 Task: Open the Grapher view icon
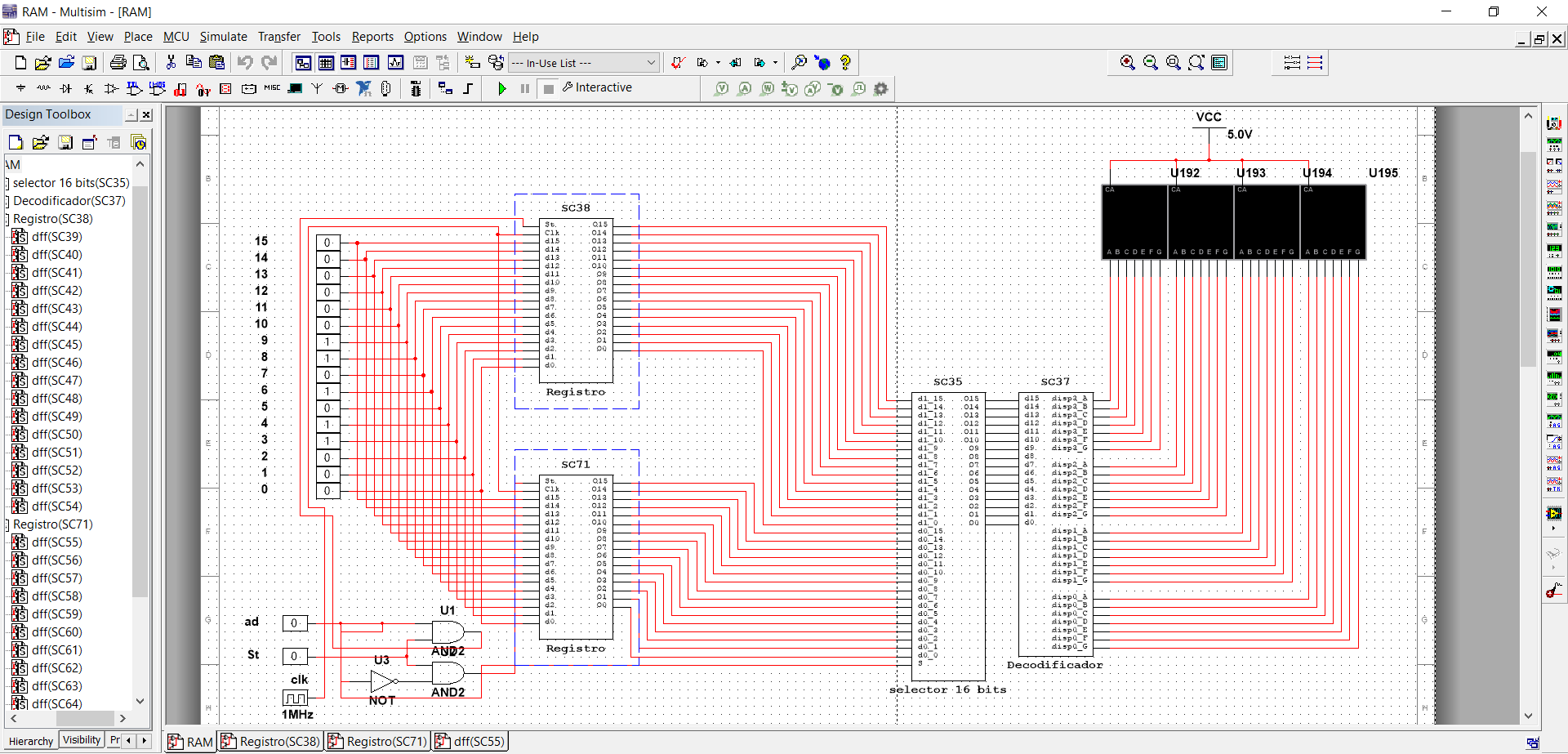[x=396, y=63]
